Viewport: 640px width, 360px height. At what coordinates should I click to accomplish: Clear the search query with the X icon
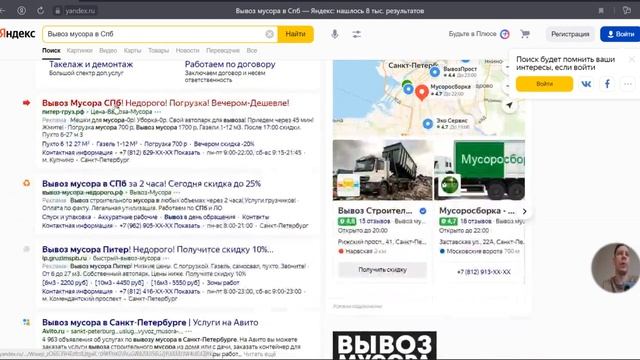point(269,34)
